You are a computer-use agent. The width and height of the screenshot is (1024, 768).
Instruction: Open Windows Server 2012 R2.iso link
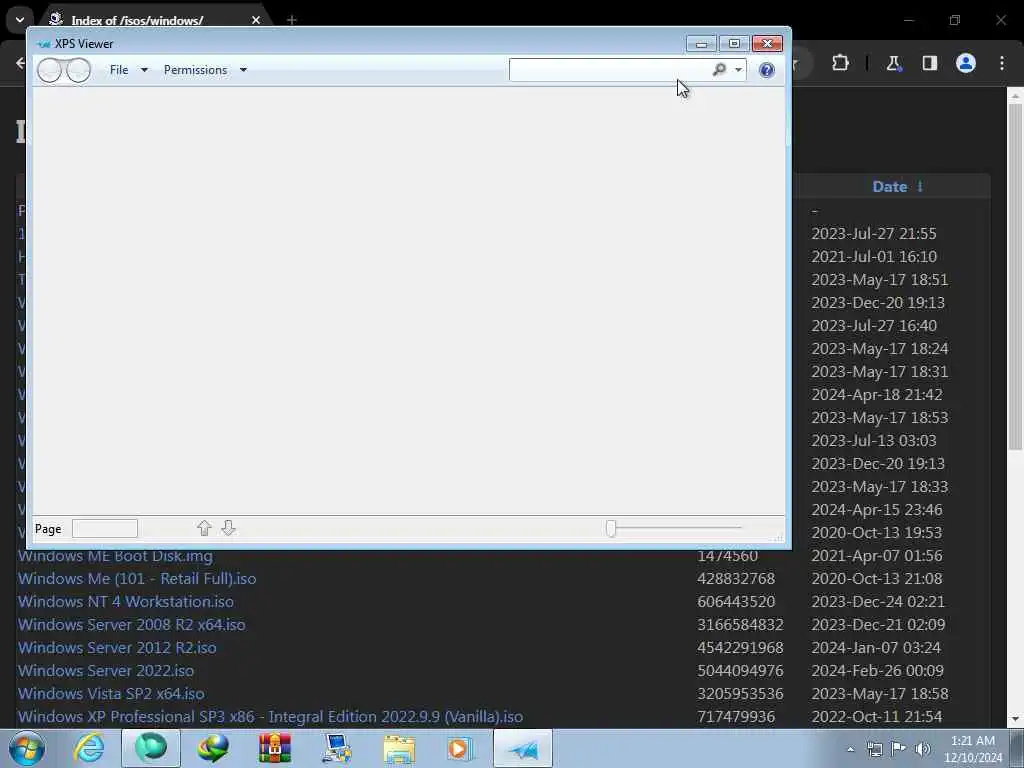[117, 647]
